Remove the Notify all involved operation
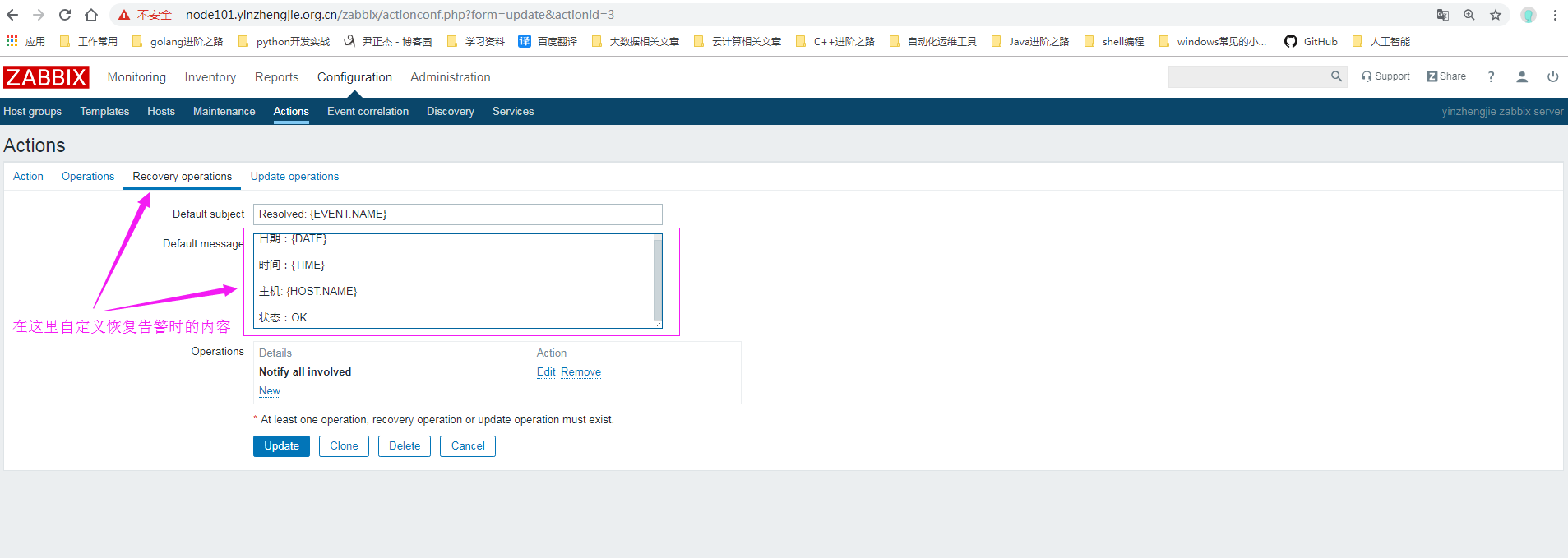1568x558 pixels. tap(581, 372)
